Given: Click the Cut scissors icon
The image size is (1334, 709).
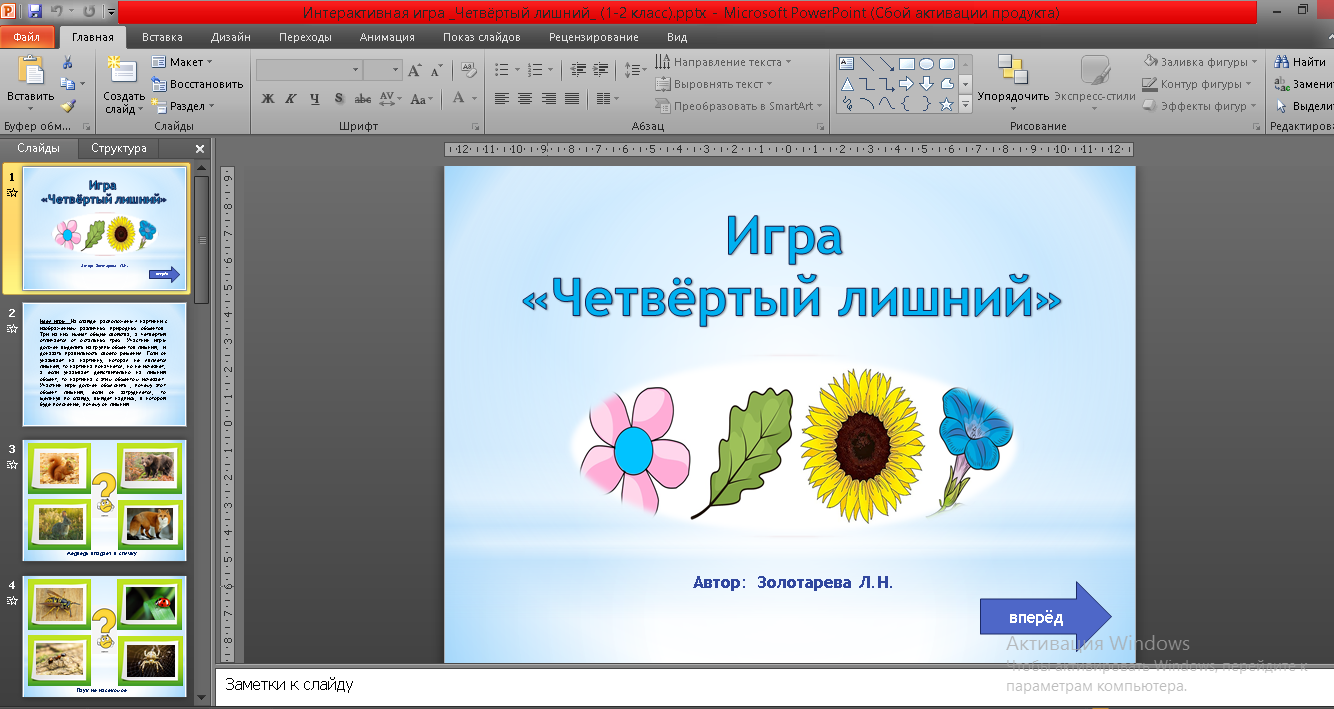Looking at the screenshot, I should pos(68,62).
